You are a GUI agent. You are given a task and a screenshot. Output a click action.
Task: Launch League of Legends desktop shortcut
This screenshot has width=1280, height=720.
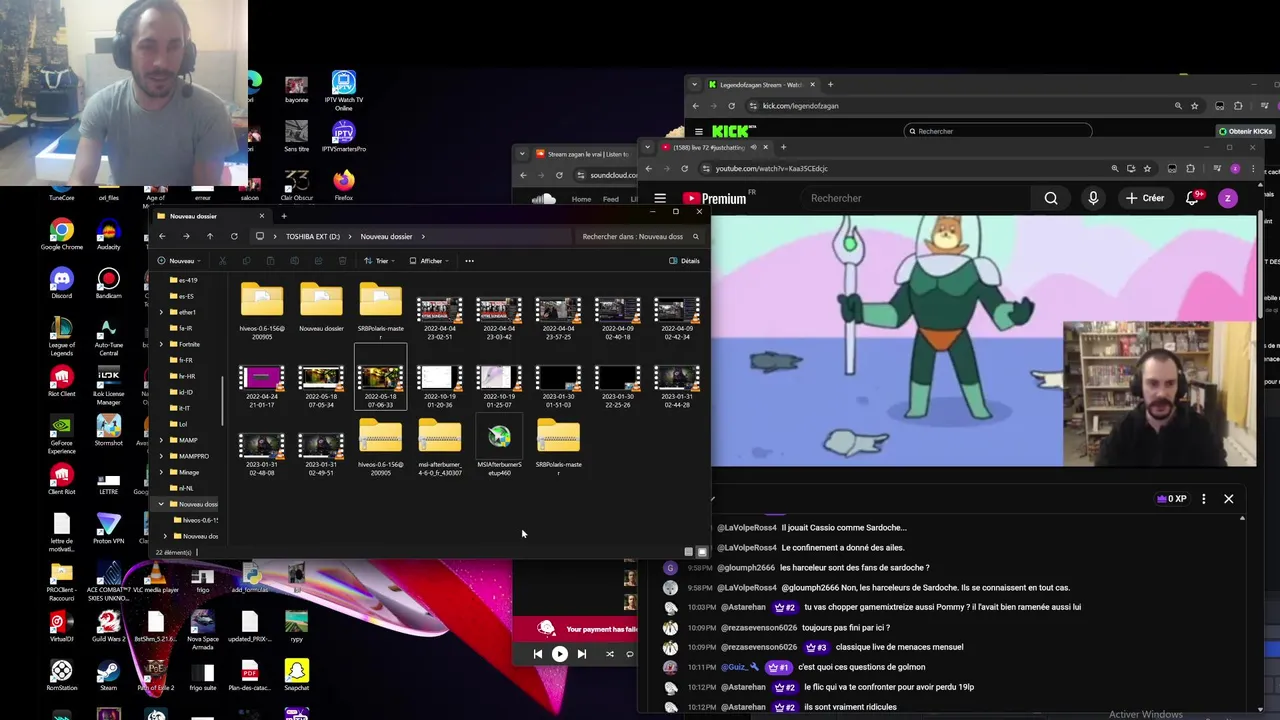pos(62,337)
